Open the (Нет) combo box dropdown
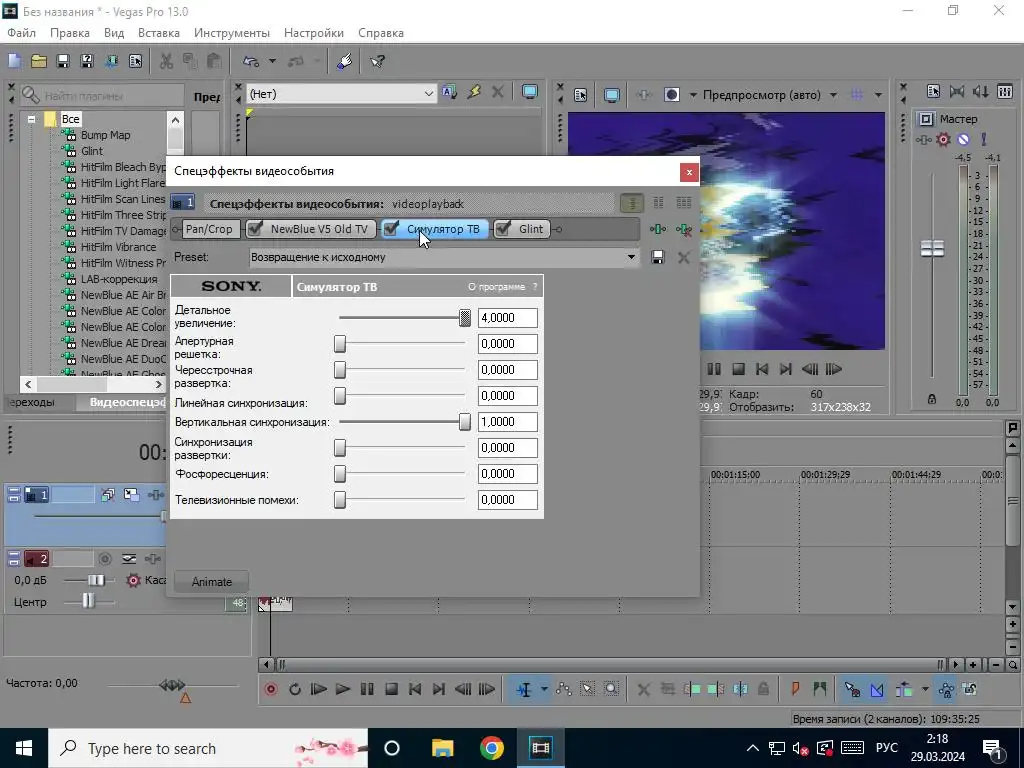 (x=428, y=94)
